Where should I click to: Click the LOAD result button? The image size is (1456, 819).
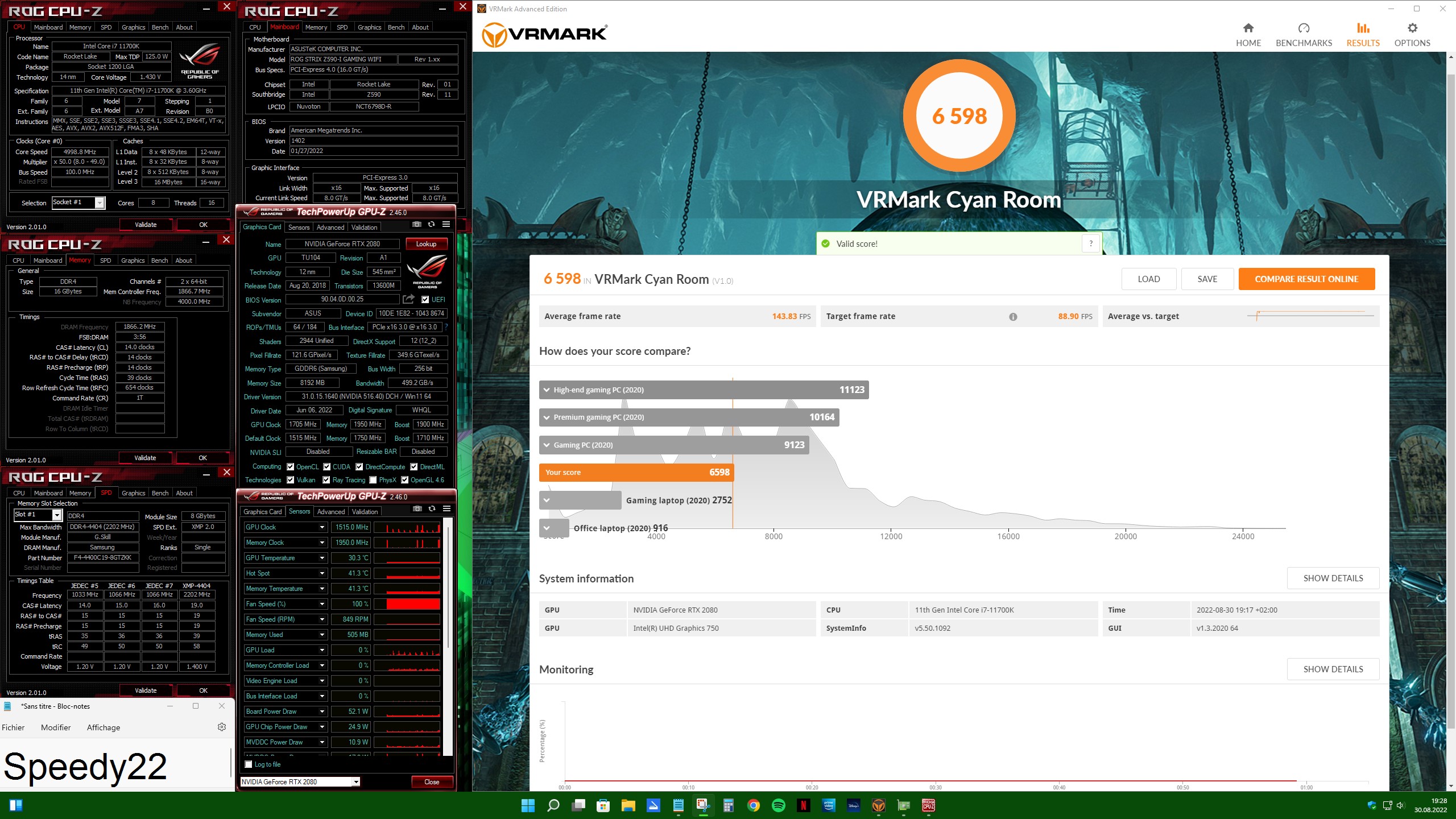pos(1149,279)
